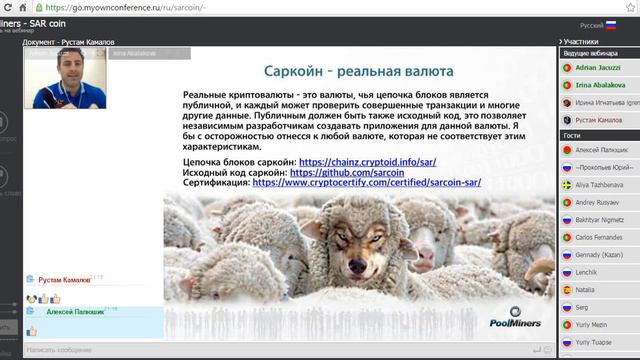Collapse Ведущие вебинара section header
The height and width of the screenshot is (360, 640).
tap(600, 53)
